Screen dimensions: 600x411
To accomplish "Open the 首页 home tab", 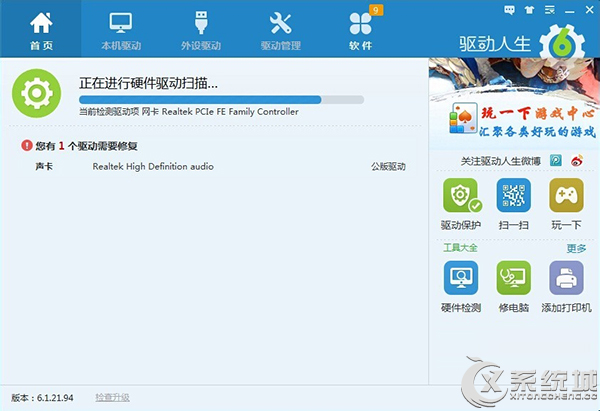I will 41,31.
